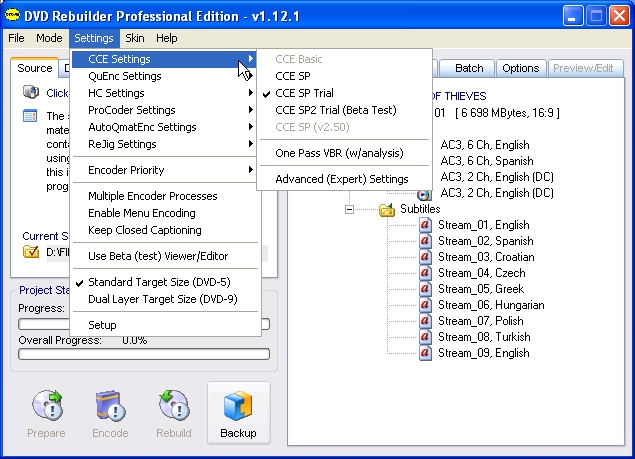This screenshot has height=459, width=635.
Task: Click the notes icon beside description text
Action: 30,116
